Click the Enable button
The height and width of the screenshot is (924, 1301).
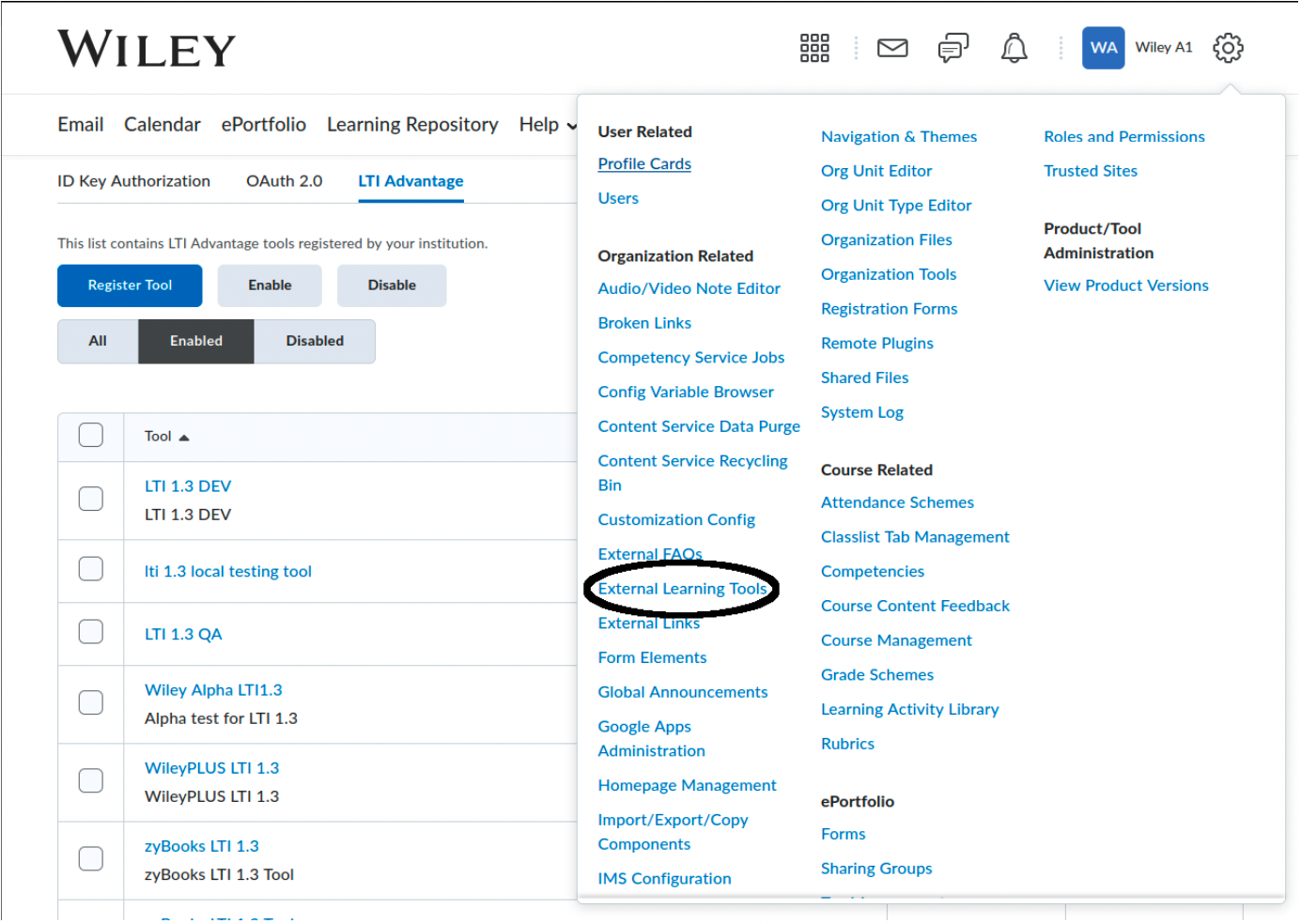[x=270, y=285]
